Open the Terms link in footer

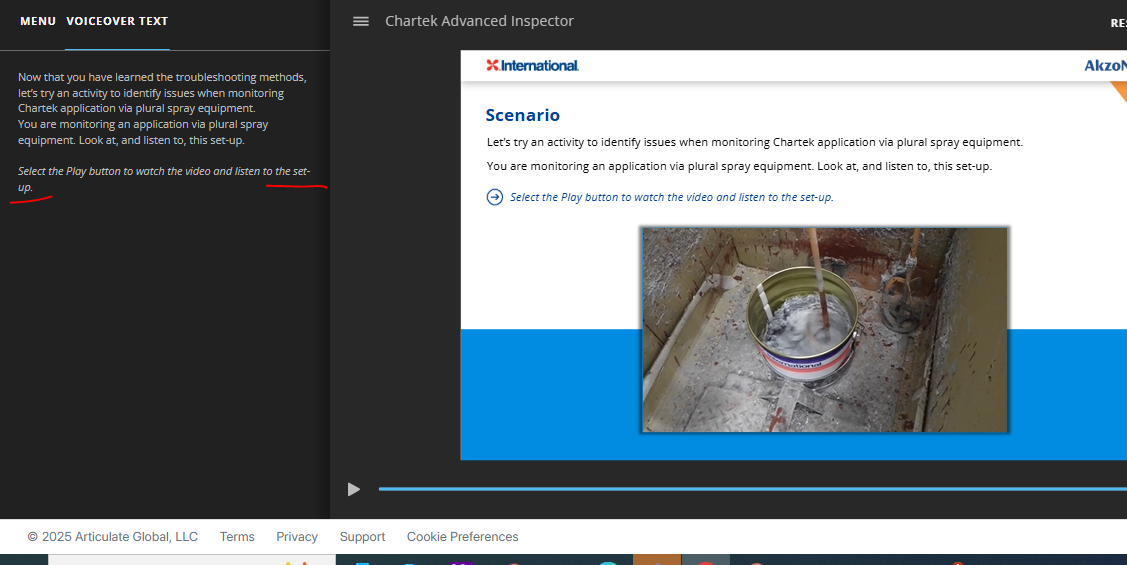237,537
